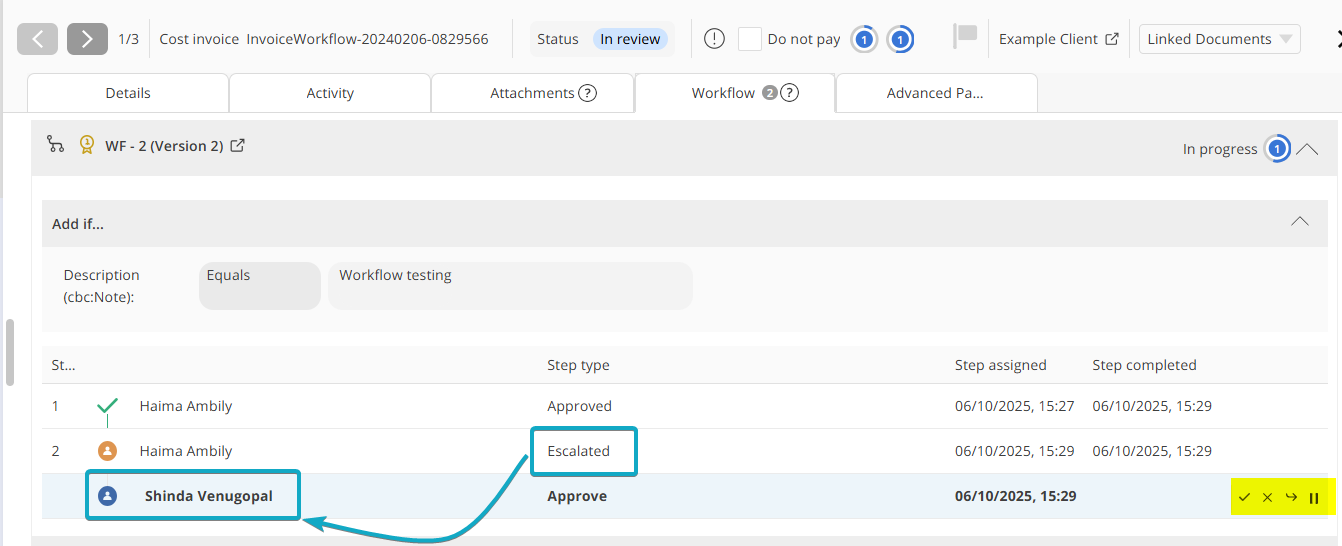Forward the step using the arrow icon

tap(1291, 497)
